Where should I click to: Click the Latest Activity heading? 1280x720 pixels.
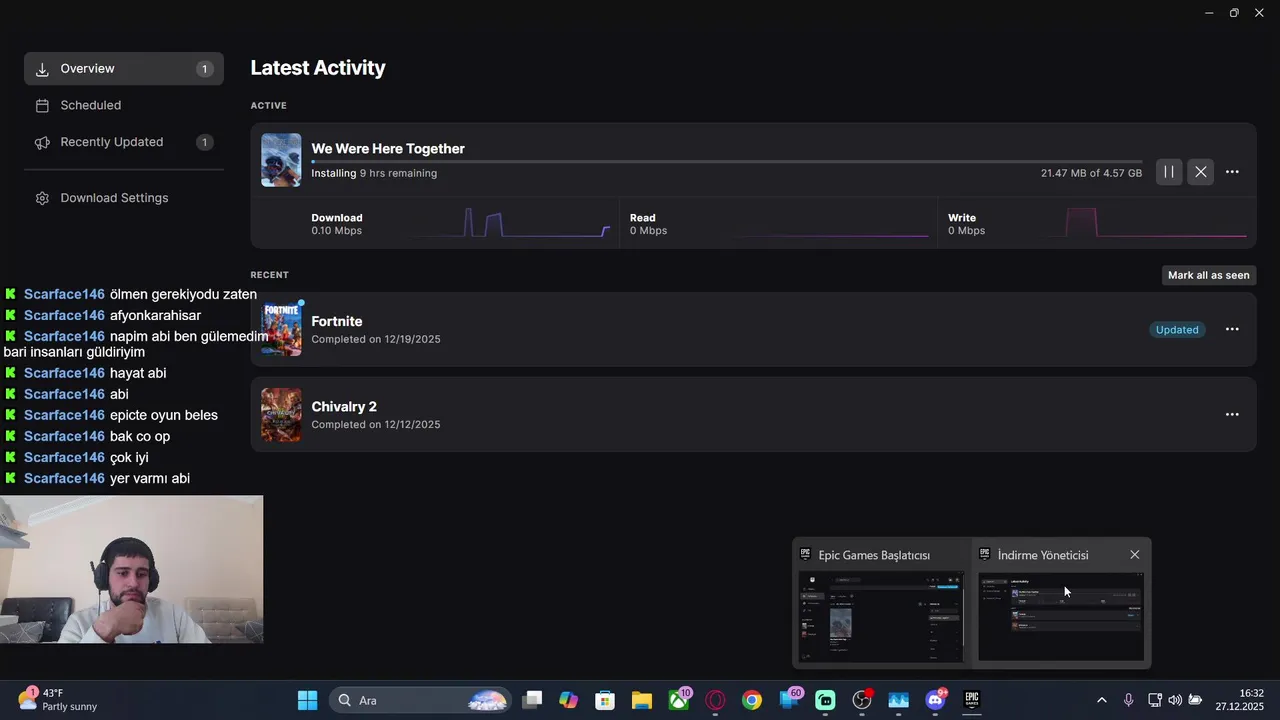coord(318,68)
